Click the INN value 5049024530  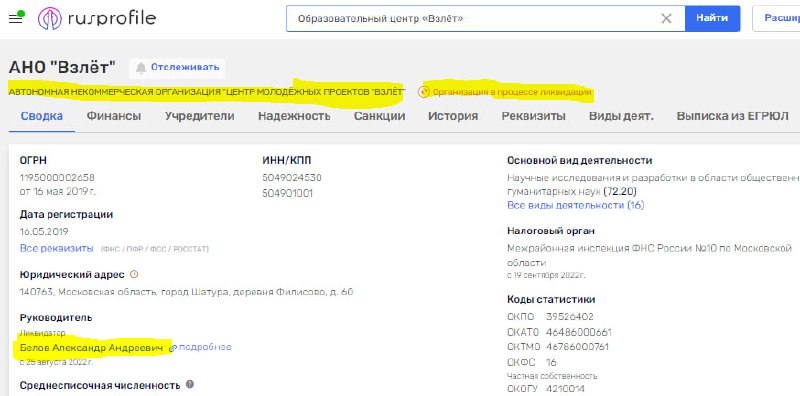click(x=292, y=178)
